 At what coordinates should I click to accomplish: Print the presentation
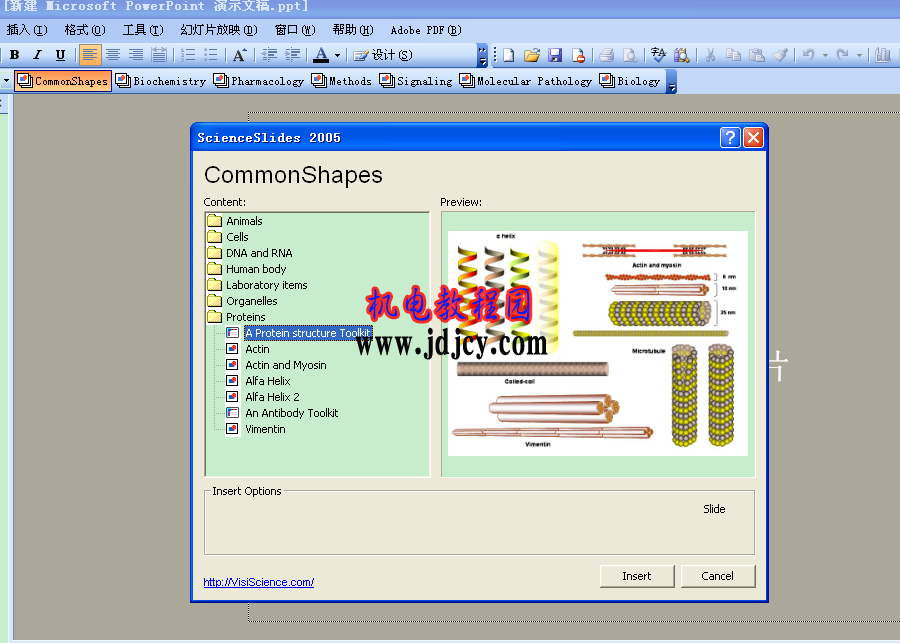point(607,55)
